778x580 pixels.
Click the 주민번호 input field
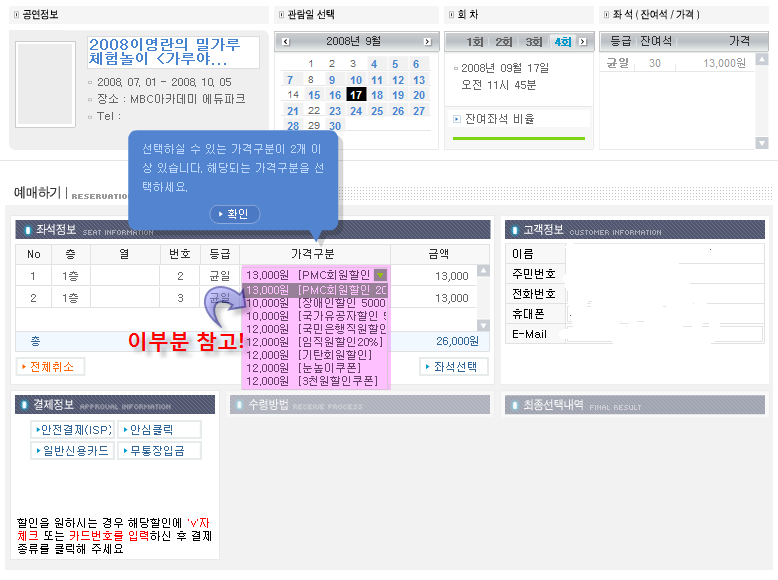[x=664, y=273]
